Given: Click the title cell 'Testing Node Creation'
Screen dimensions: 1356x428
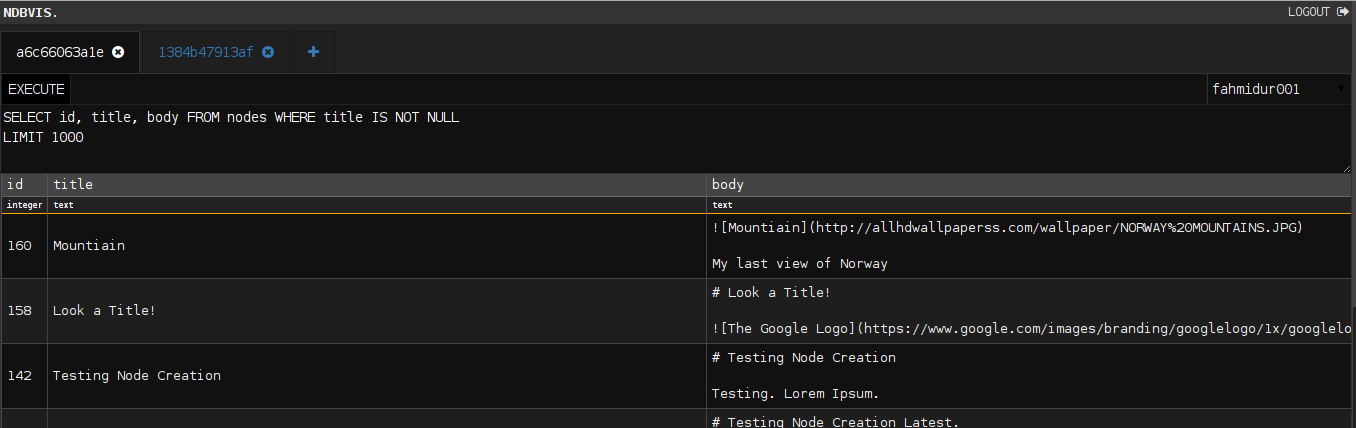Looking at the screenshot, I should 377,376.
